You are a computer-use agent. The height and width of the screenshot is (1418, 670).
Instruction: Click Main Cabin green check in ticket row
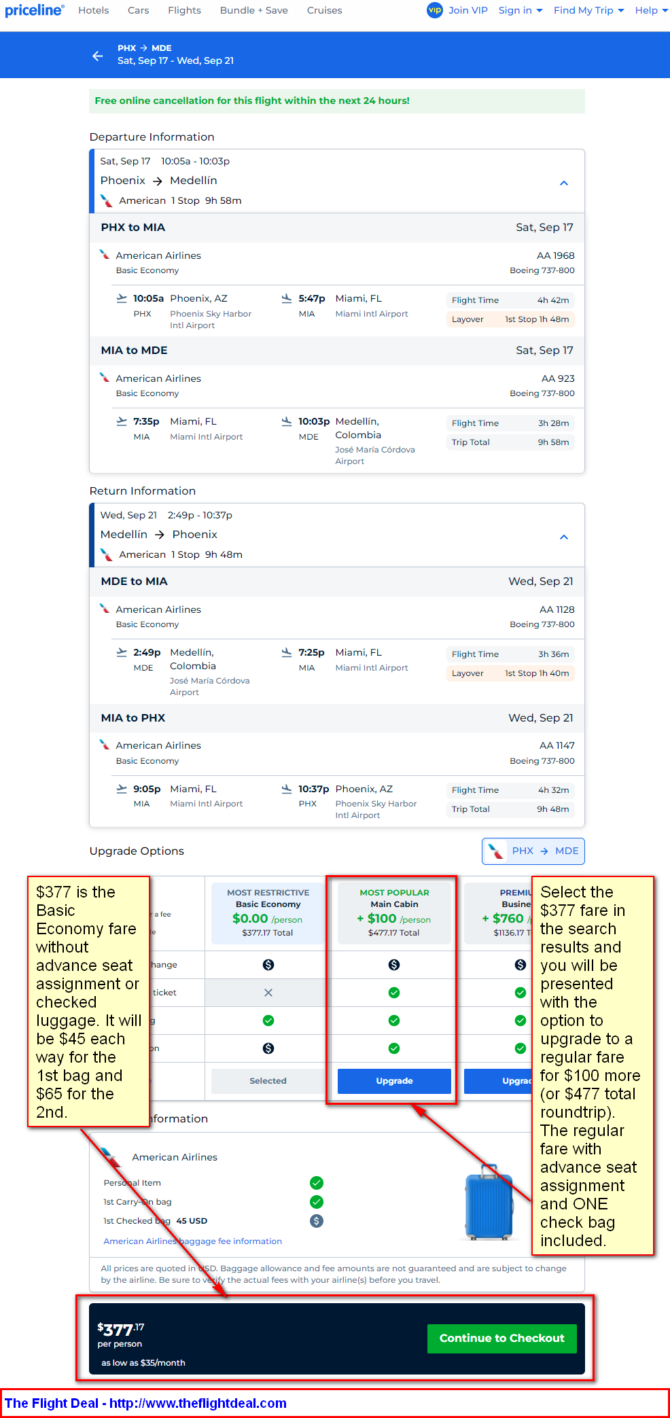394,992
